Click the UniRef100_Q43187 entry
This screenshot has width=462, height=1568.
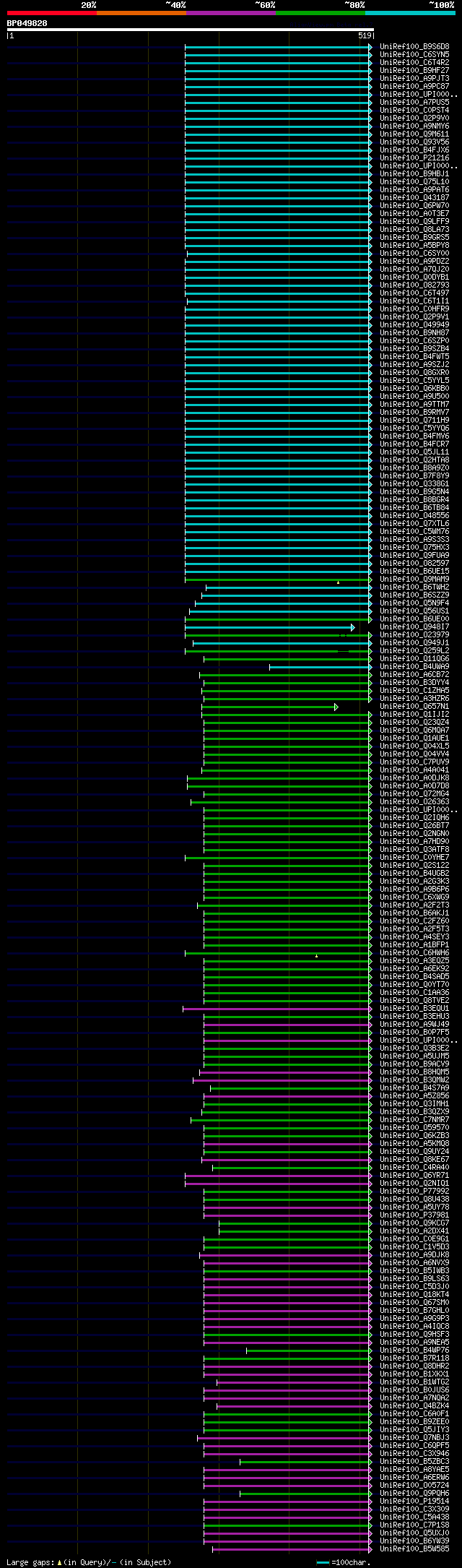(x=414, y=197)
